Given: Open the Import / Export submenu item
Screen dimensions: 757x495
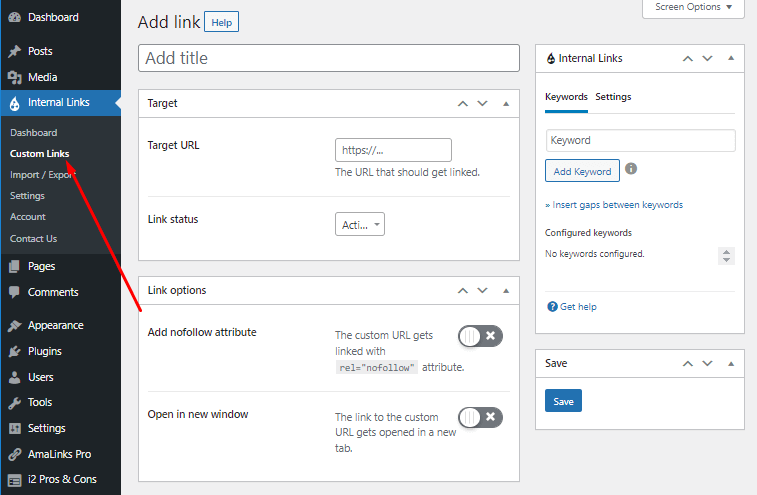Looking at the screenshot, I should click(x=43, y=175).
